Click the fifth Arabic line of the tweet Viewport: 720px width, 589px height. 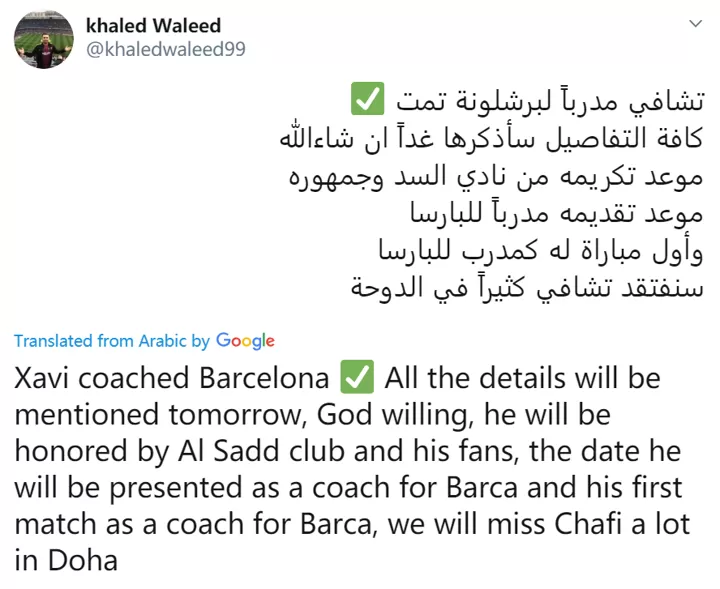pos(541,250)
